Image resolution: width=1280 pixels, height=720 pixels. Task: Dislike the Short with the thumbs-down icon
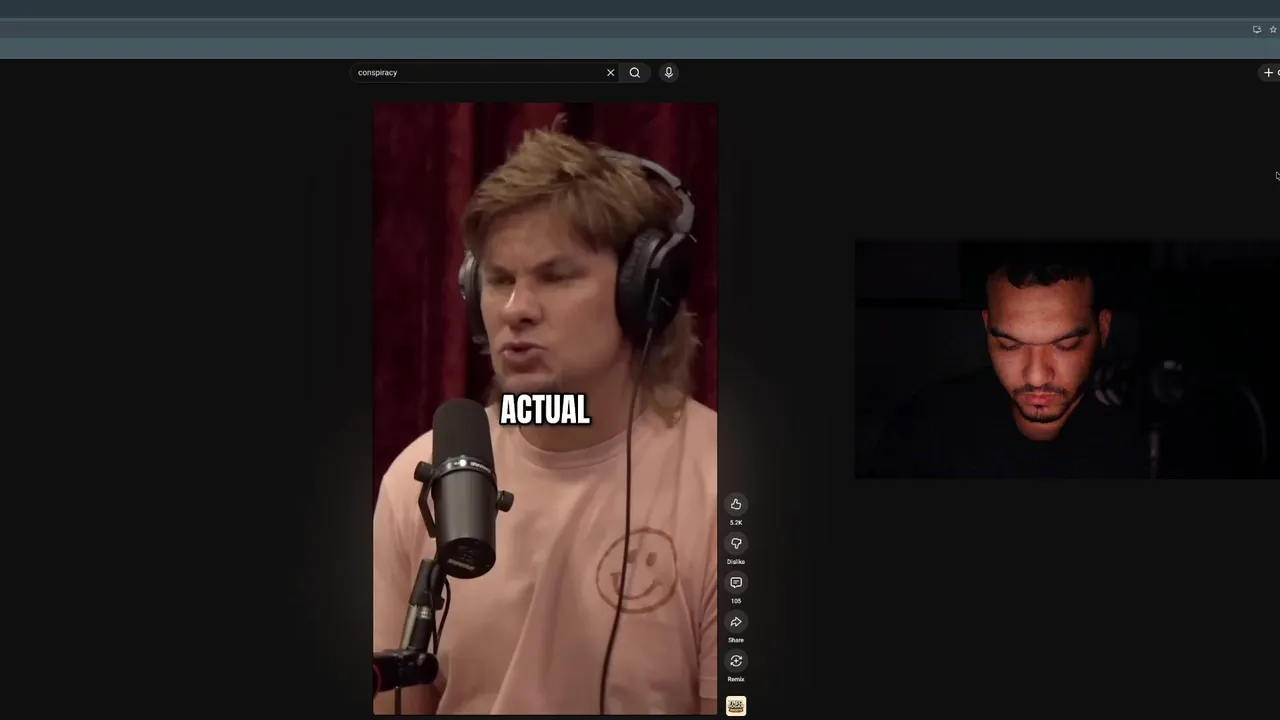(736, 543)
